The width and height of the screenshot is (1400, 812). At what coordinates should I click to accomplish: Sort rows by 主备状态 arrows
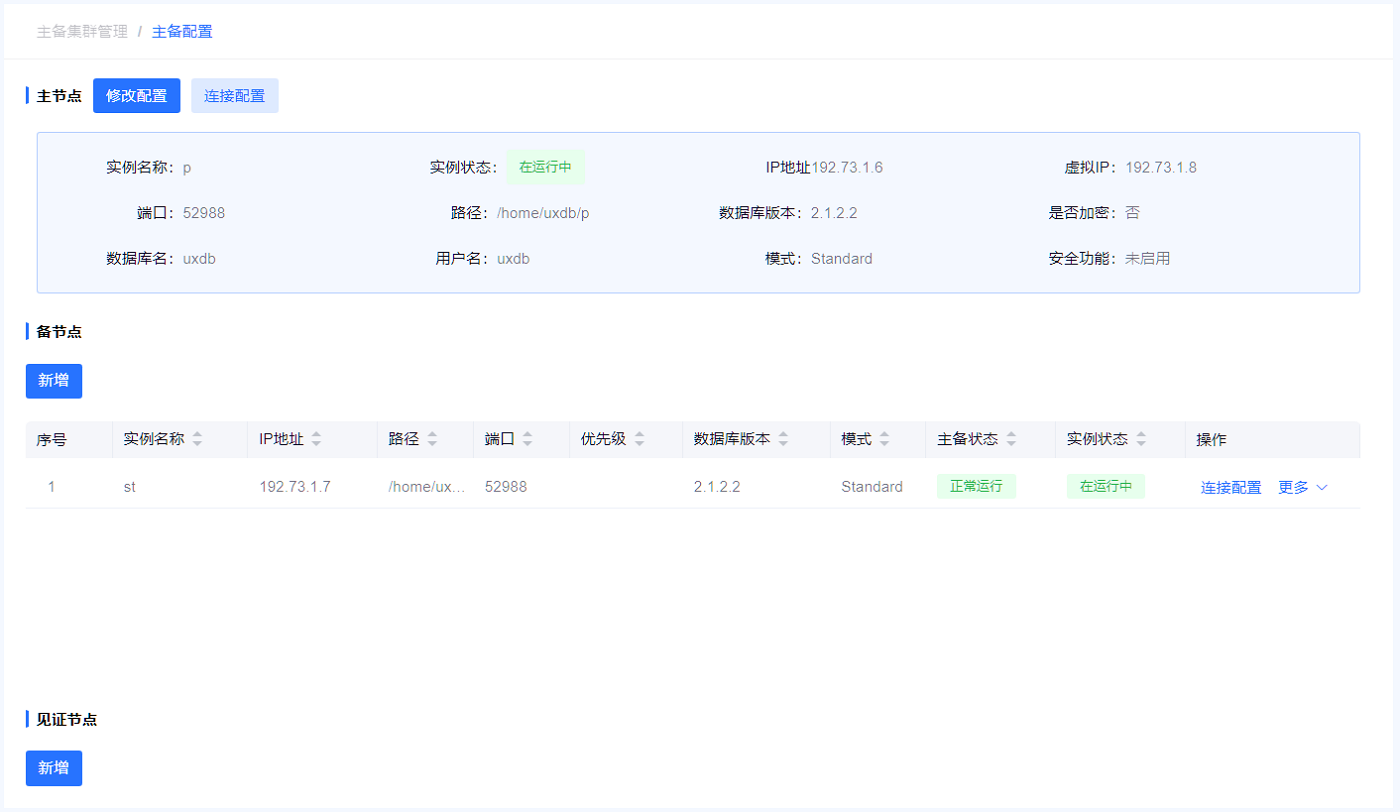tap(1011, 439)
